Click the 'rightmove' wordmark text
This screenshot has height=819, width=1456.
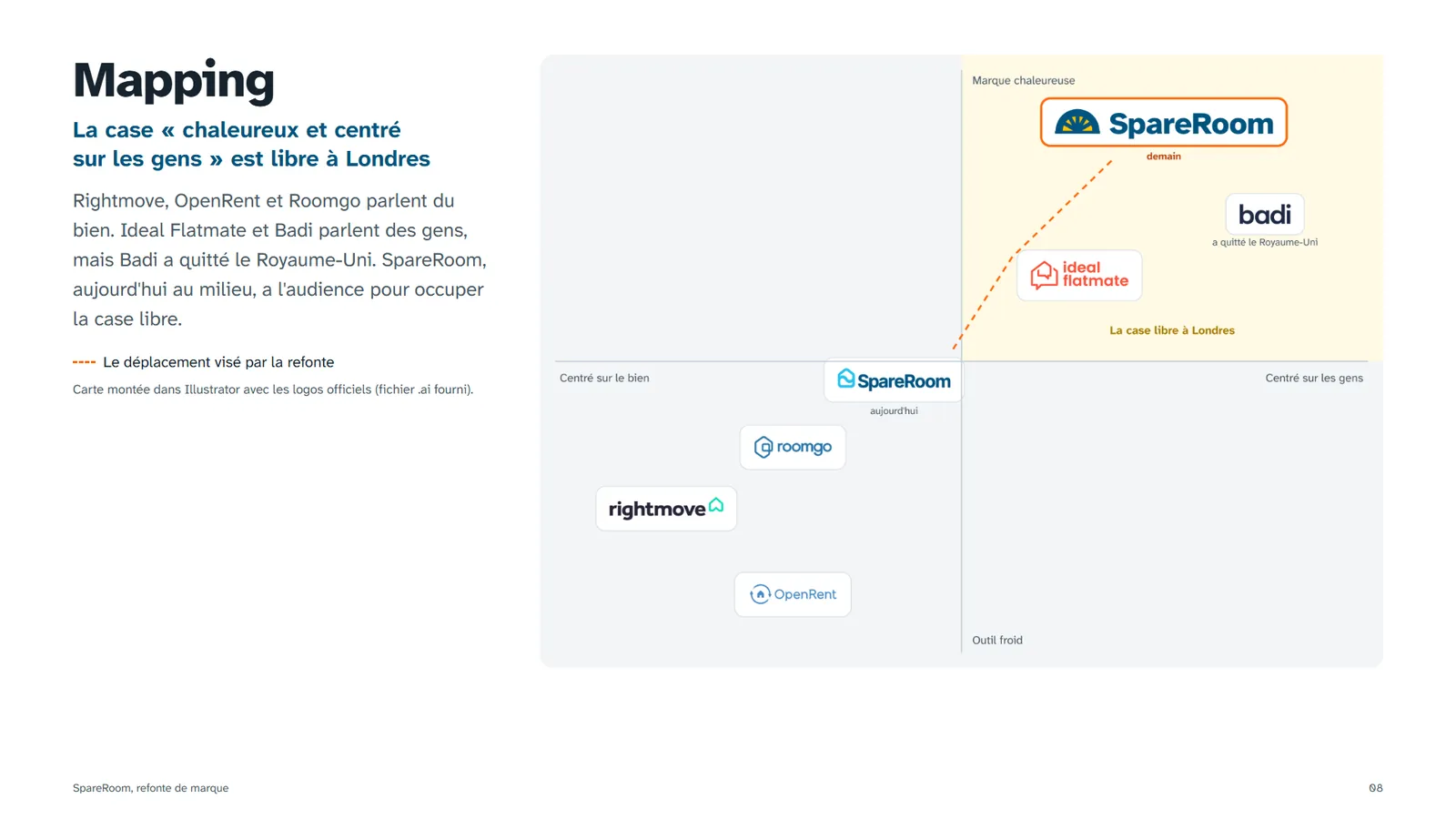[x=657, y=510]
